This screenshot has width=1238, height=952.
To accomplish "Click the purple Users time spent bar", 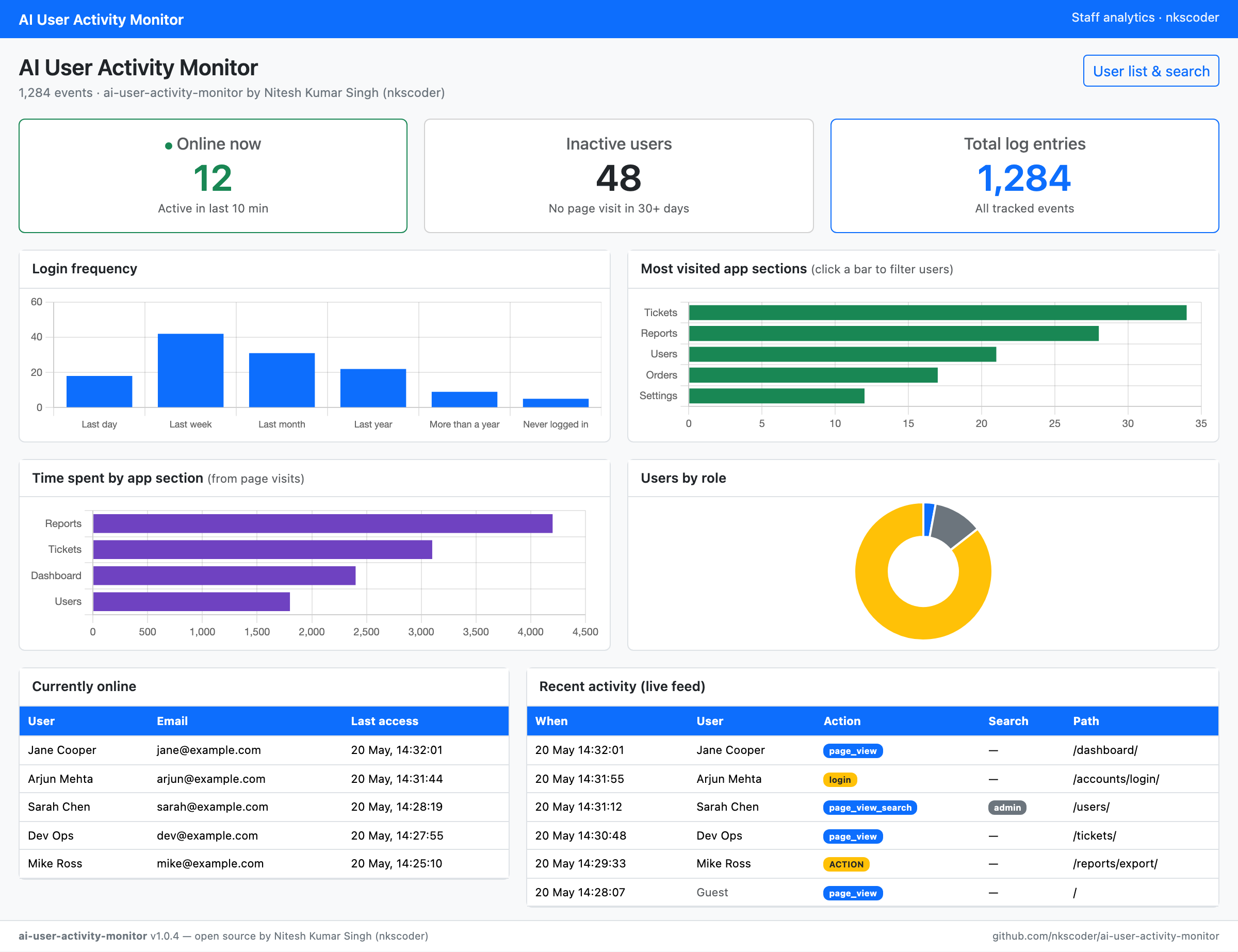I will tap(191, 601).
